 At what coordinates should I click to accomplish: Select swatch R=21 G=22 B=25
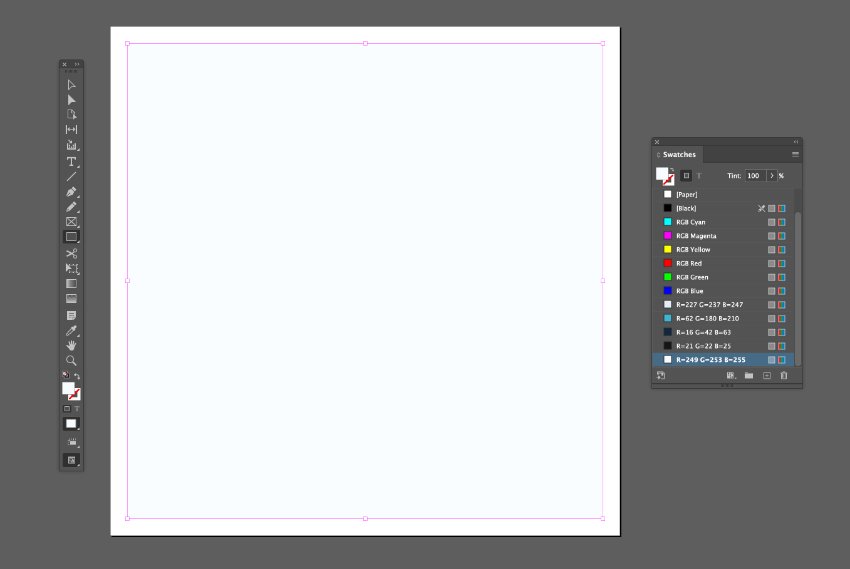click(x=724, y=346)
